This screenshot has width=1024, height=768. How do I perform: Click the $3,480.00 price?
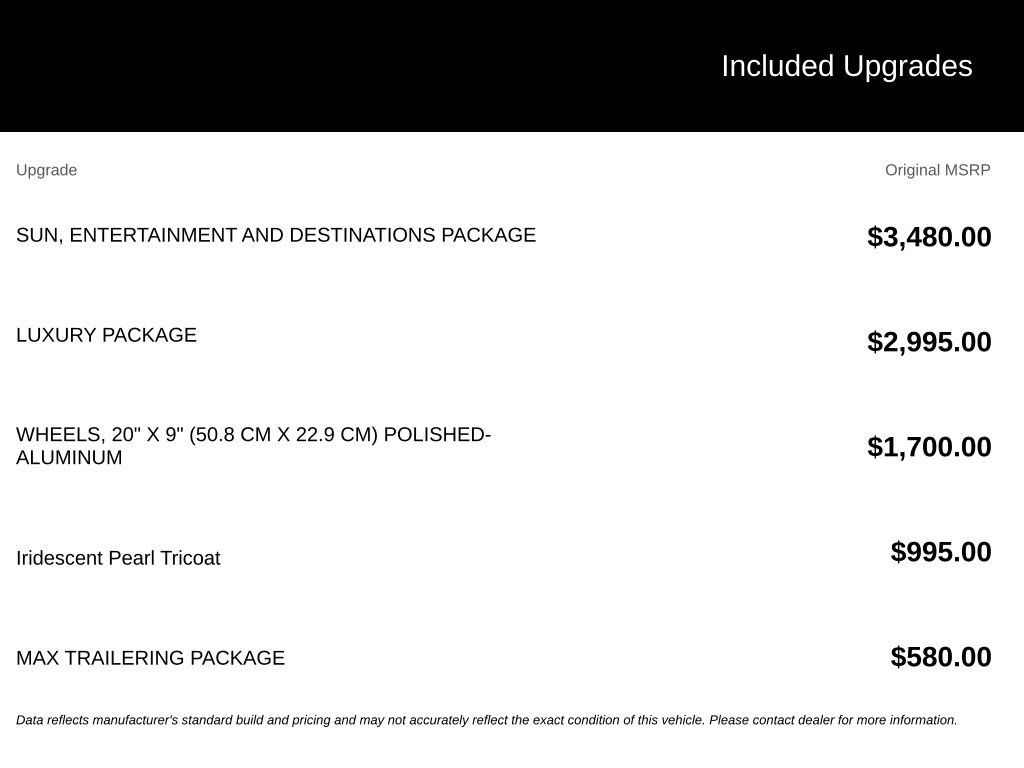929,236
